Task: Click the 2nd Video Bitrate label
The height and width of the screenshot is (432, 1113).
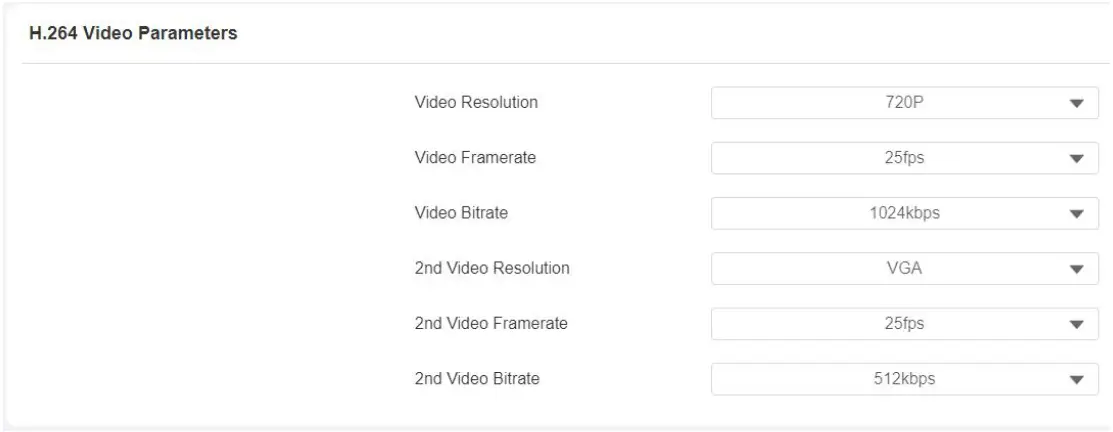Action: 478,379
